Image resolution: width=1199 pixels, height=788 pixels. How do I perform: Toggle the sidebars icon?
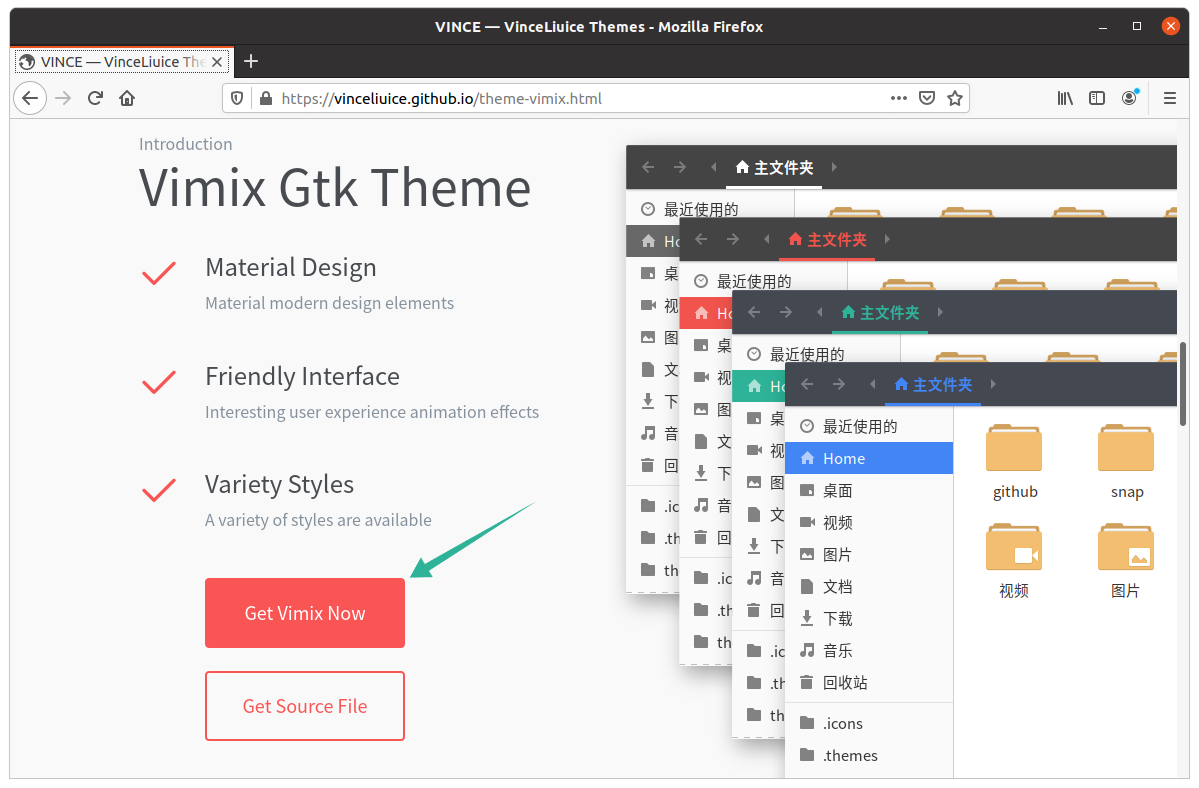pyautogui.click(x=1097, y=98)
